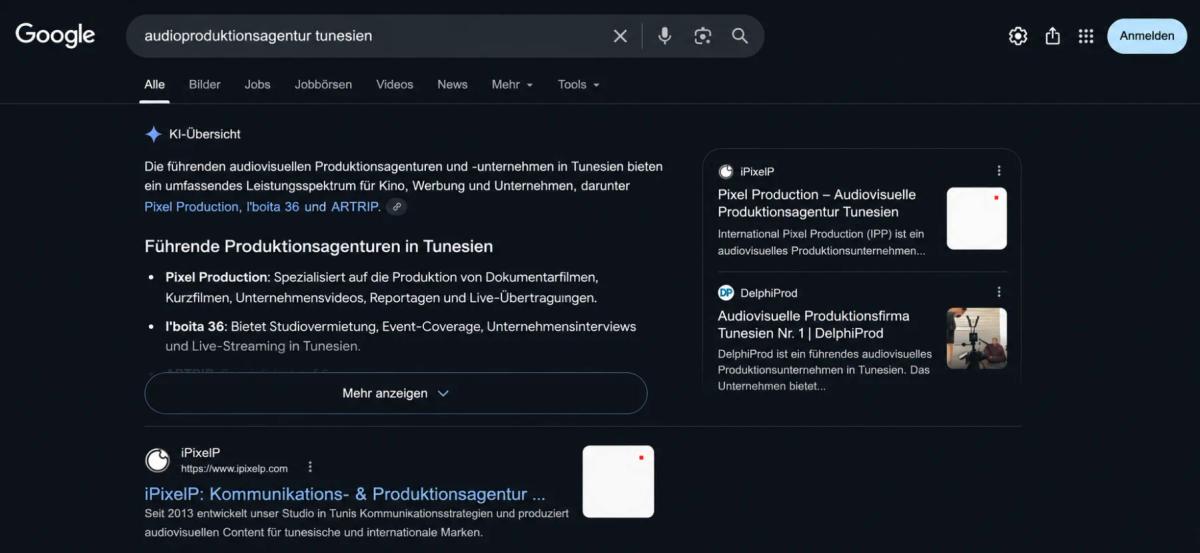
Task: Open ARTRIP link in overview
Action: [356, 207]
